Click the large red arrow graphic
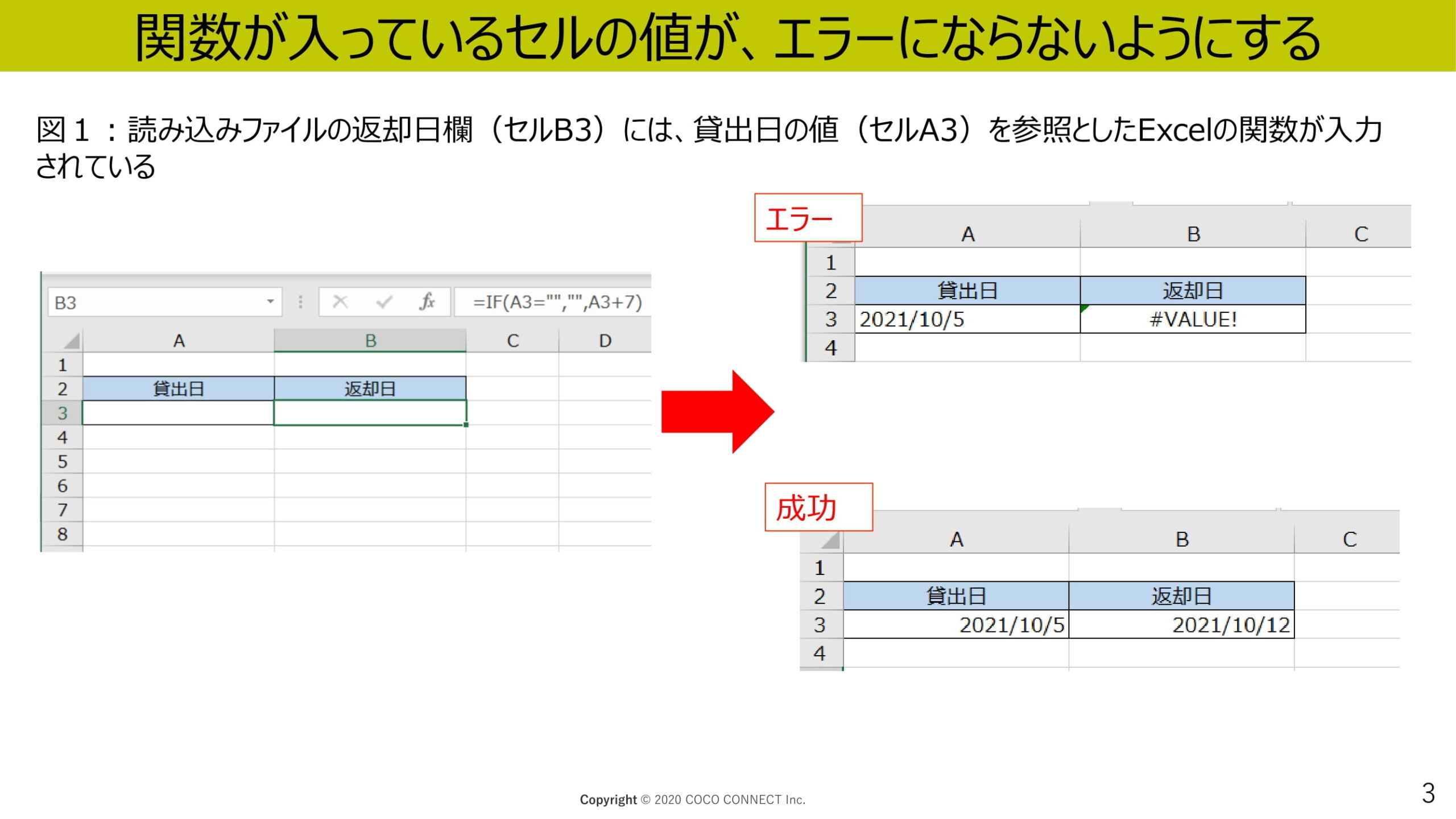Screen dimensions: 1456x819 pyautogui.click(x=718, y=411)
